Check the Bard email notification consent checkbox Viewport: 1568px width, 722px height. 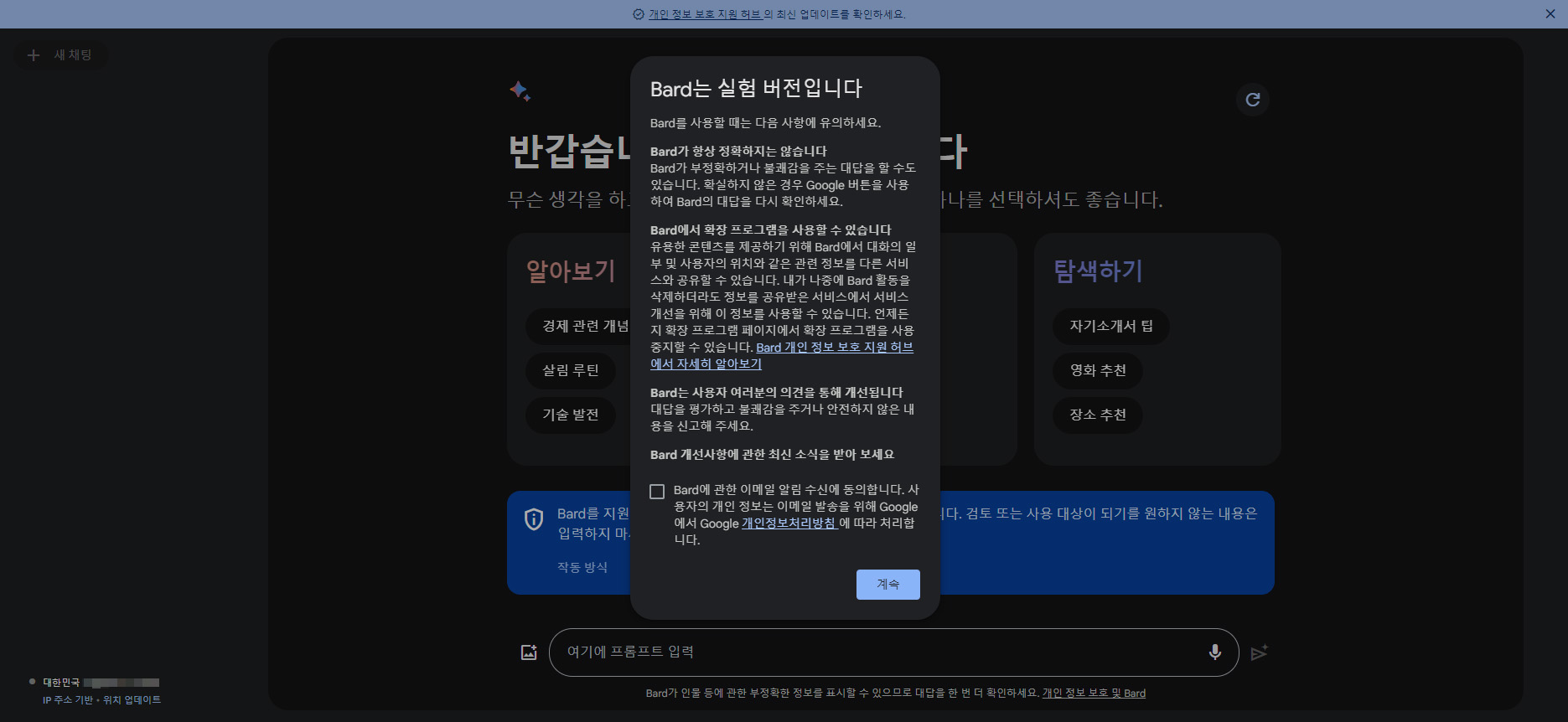pos(657,491)
